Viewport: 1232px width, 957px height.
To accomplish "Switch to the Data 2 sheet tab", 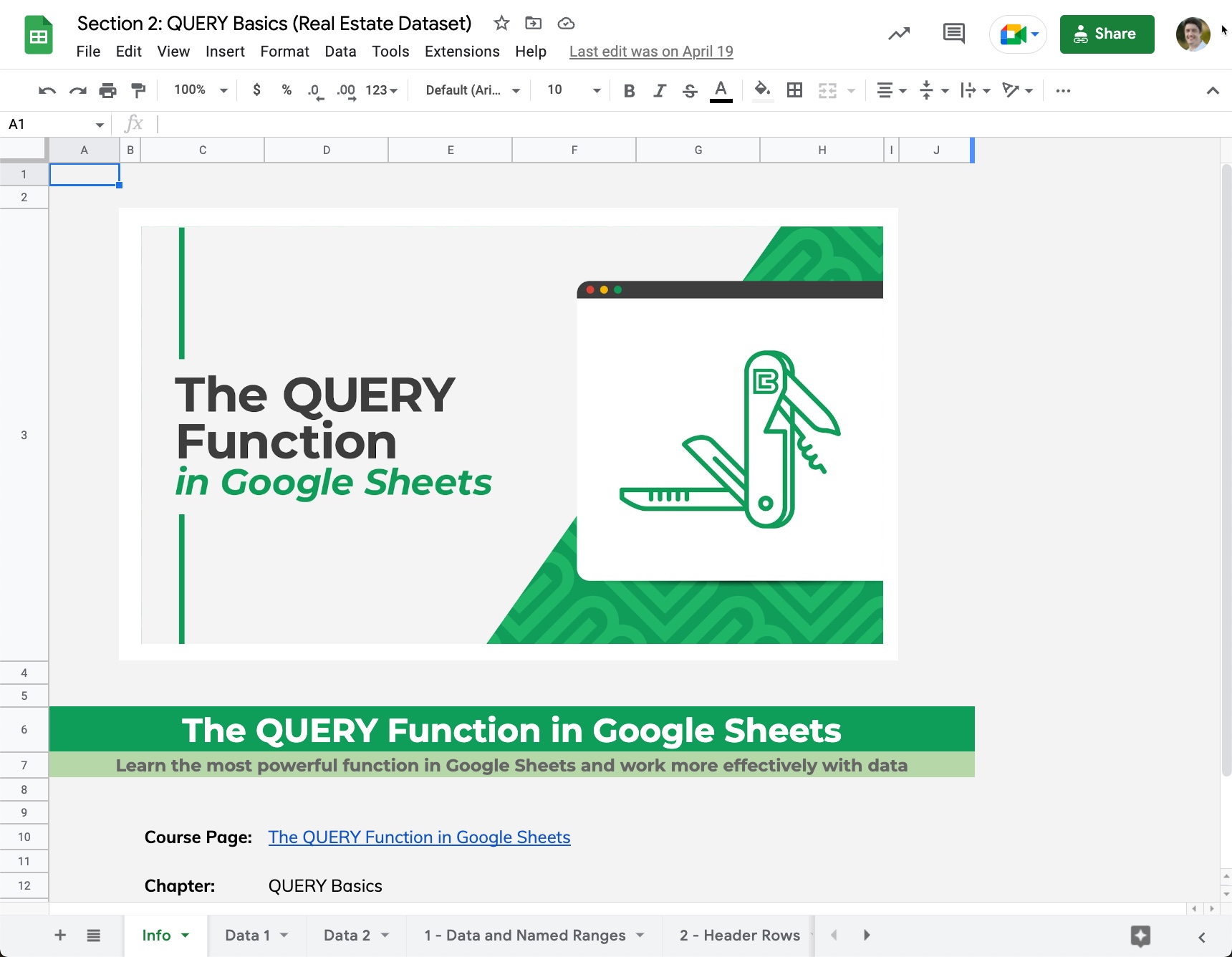I will pos(347,936).
